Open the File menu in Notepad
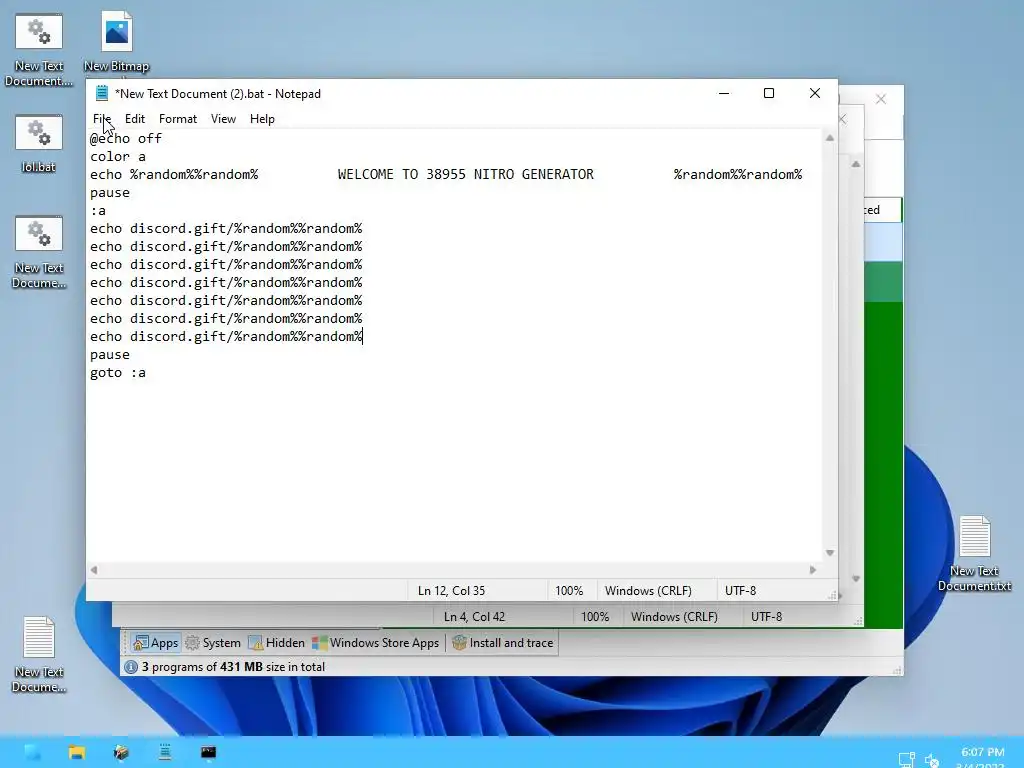Screen dimensions: 1024x768 point(102,119)
